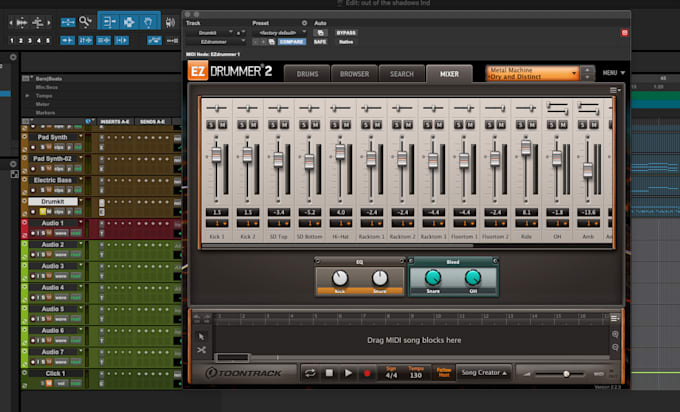
Task: Select the Drumkit track name
Action: coord(52,201)
